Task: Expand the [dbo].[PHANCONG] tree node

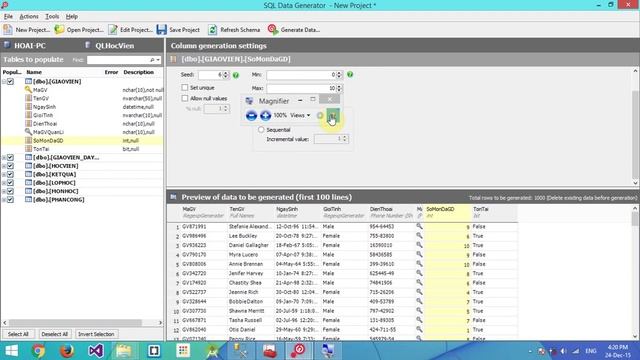Action: pos(4,200)
